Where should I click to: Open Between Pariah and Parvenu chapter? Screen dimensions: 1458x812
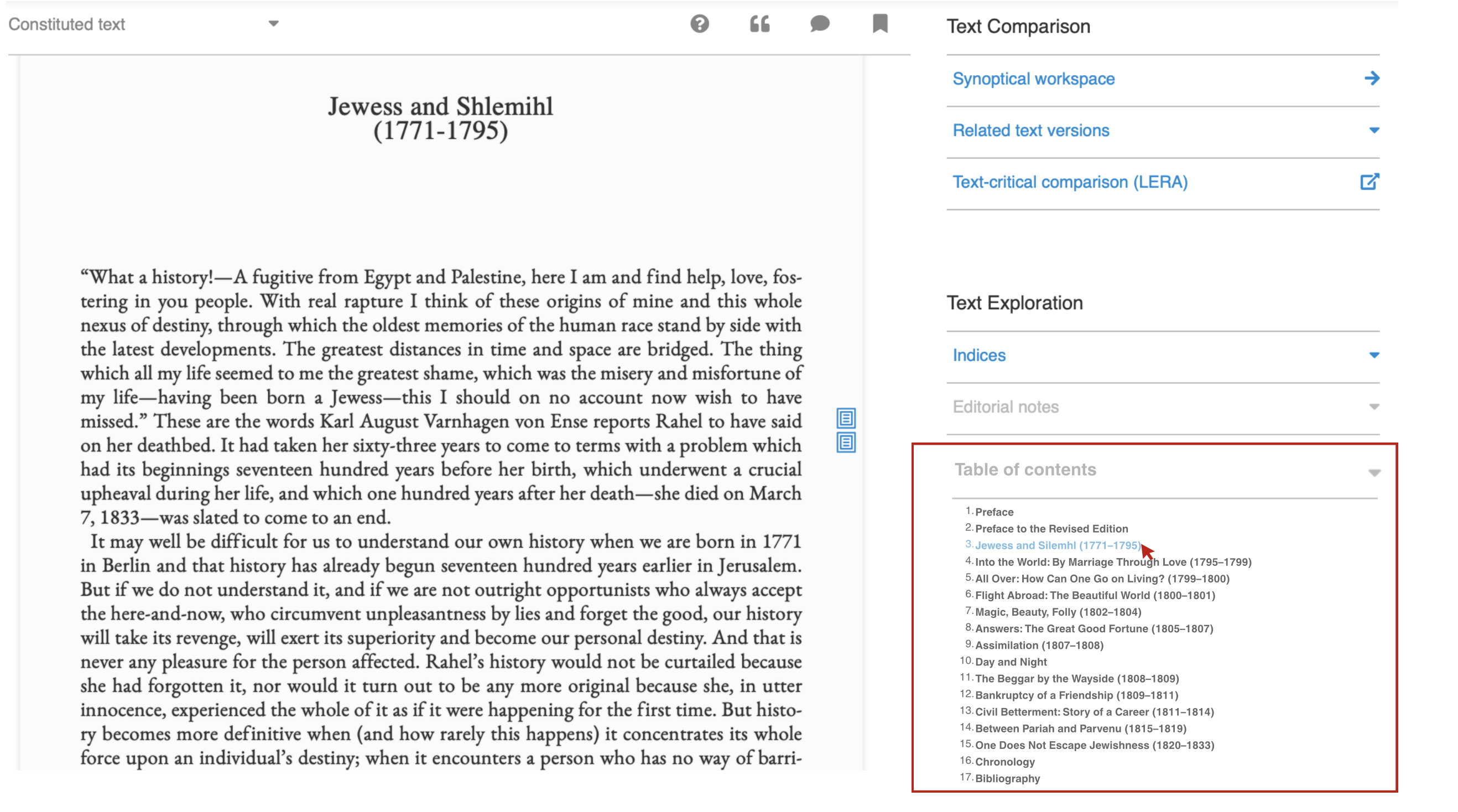point(1080,729)
